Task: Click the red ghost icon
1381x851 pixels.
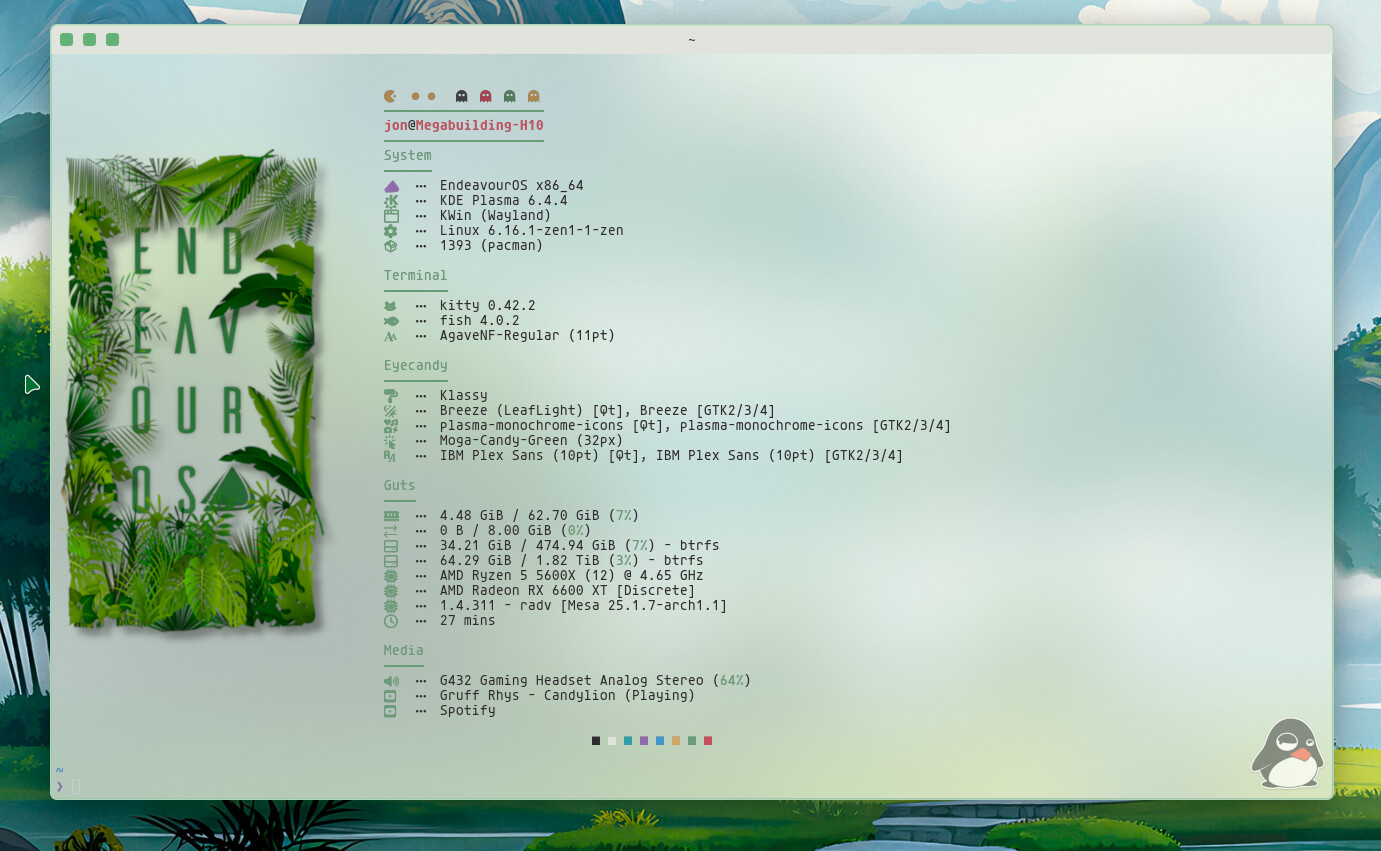Action: (485, 96)
